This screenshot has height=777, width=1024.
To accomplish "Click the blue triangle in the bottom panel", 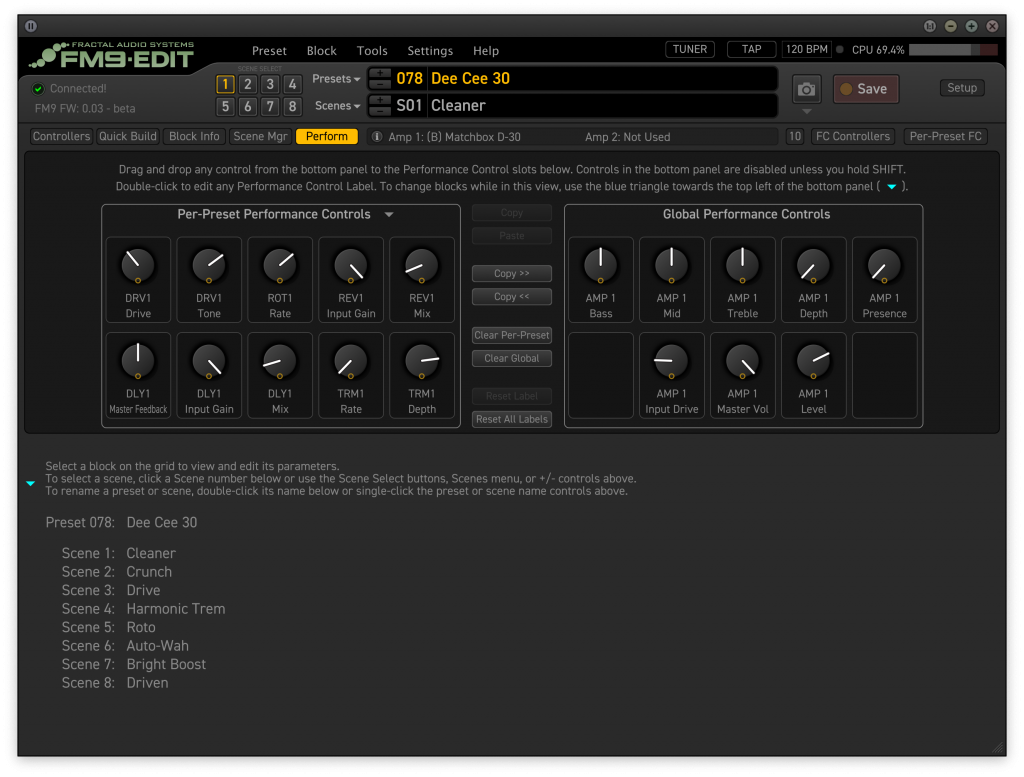I will click(x=30, y=483).
